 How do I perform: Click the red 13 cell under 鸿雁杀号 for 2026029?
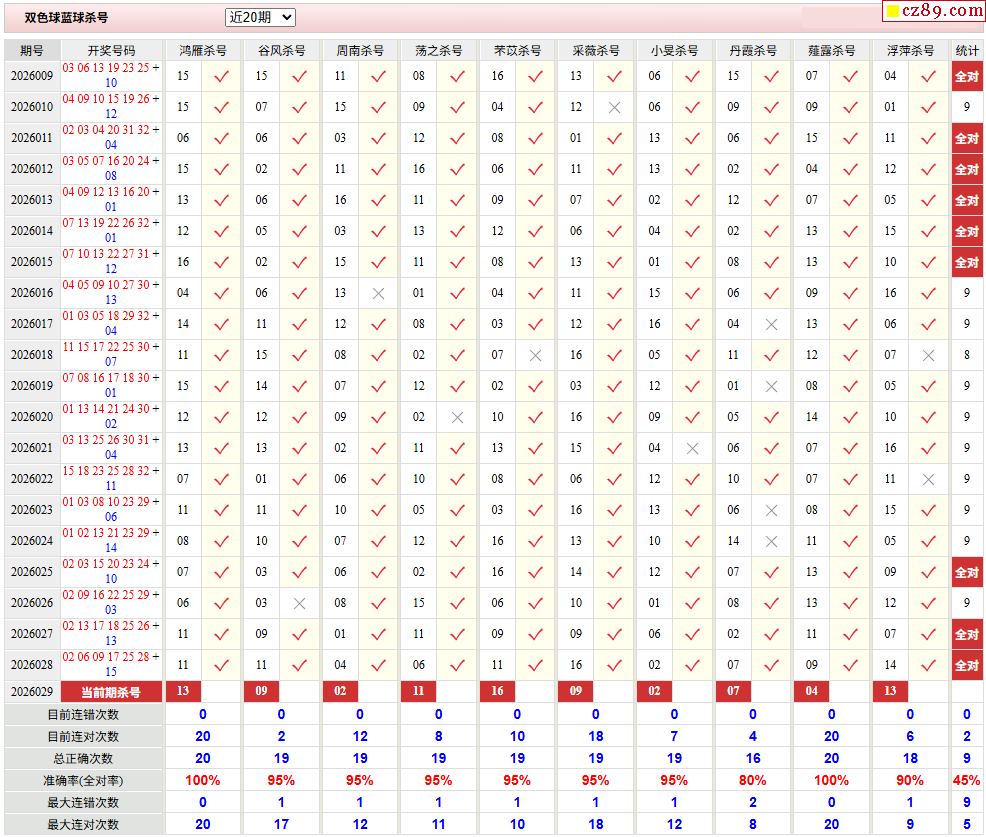pyautogui.click(x=183, y=691)
